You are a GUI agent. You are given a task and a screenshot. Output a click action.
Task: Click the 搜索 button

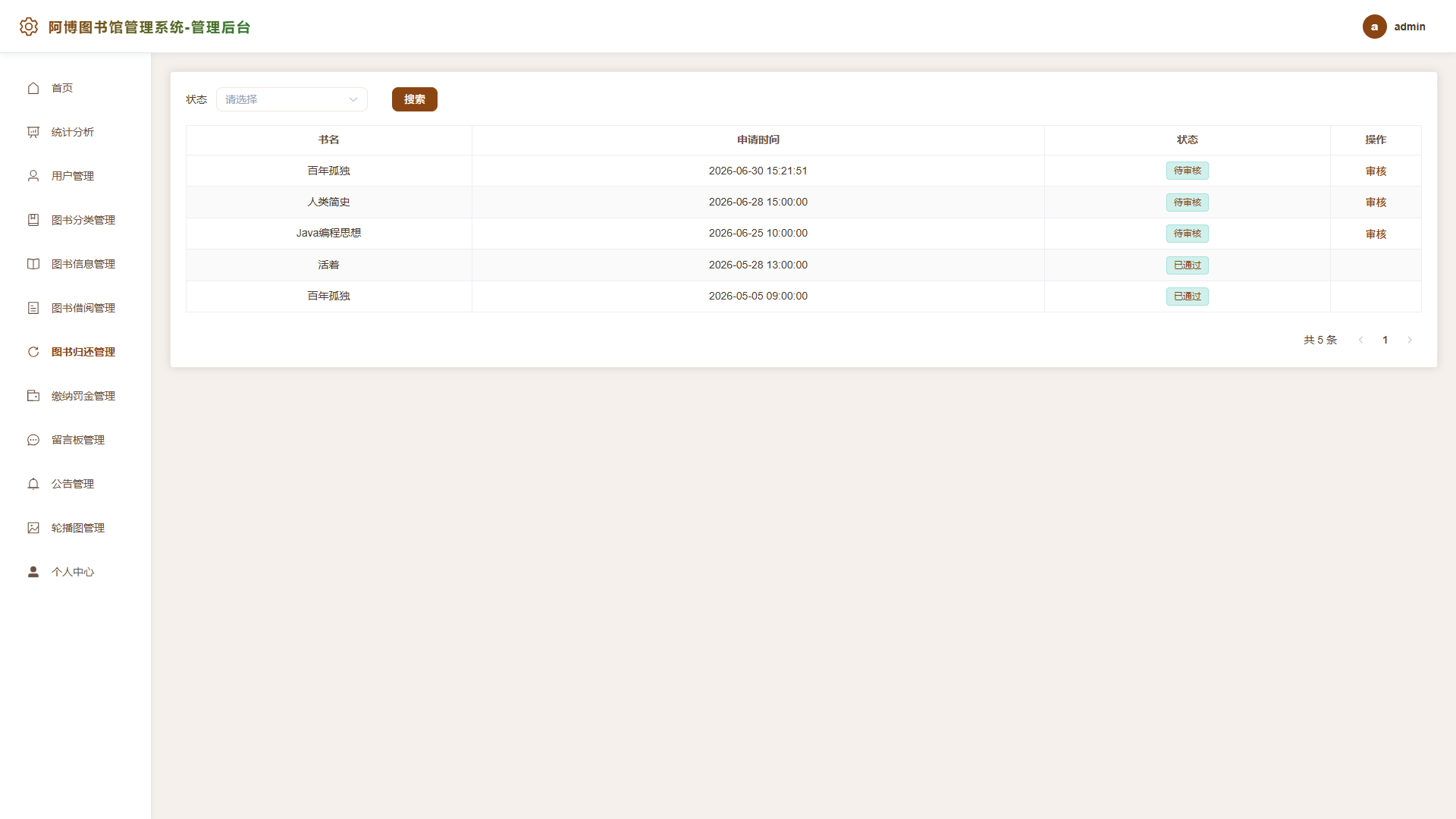pos(415,99)
